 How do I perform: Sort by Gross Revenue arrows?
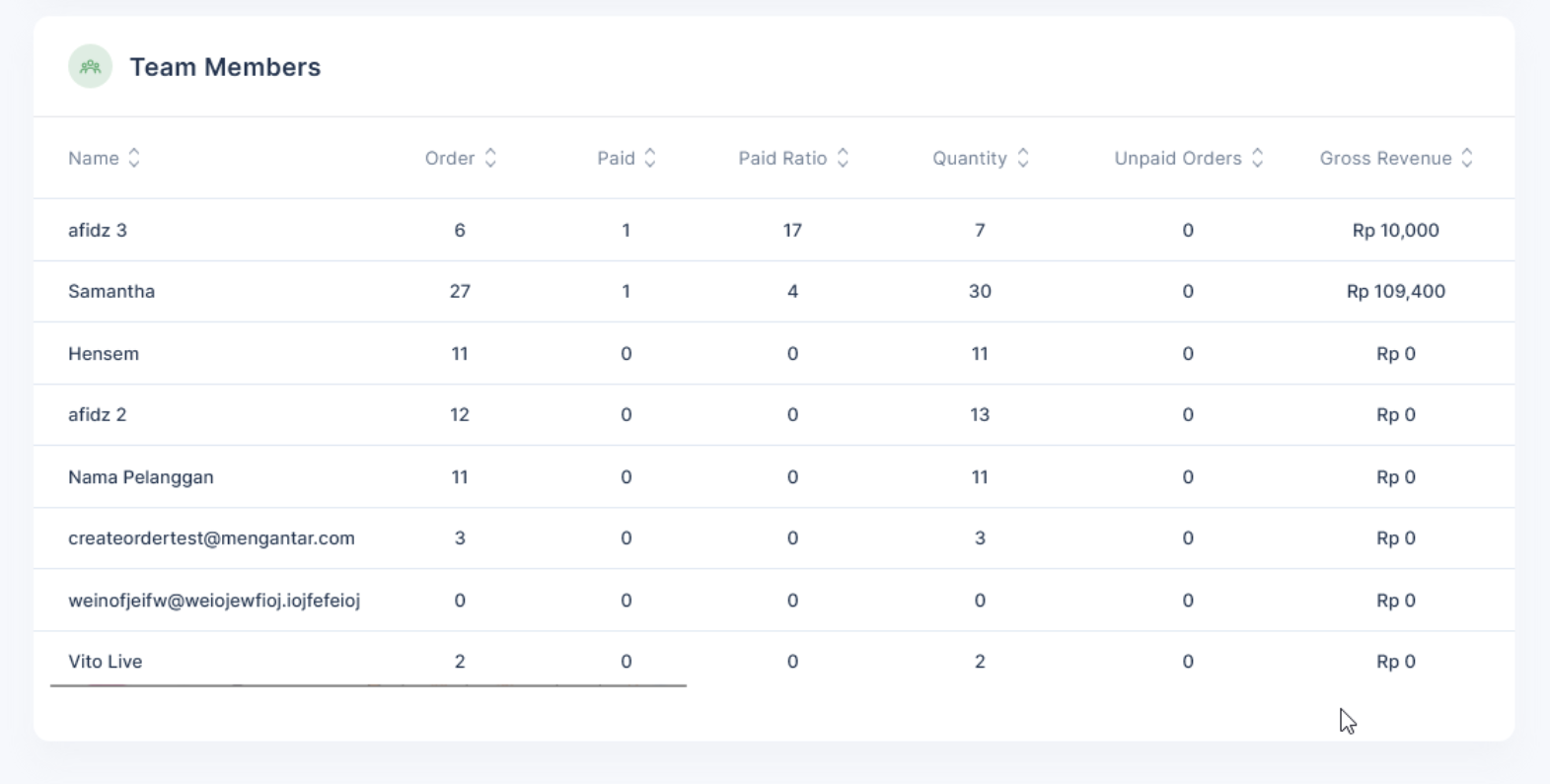[x=1467, y=158]
